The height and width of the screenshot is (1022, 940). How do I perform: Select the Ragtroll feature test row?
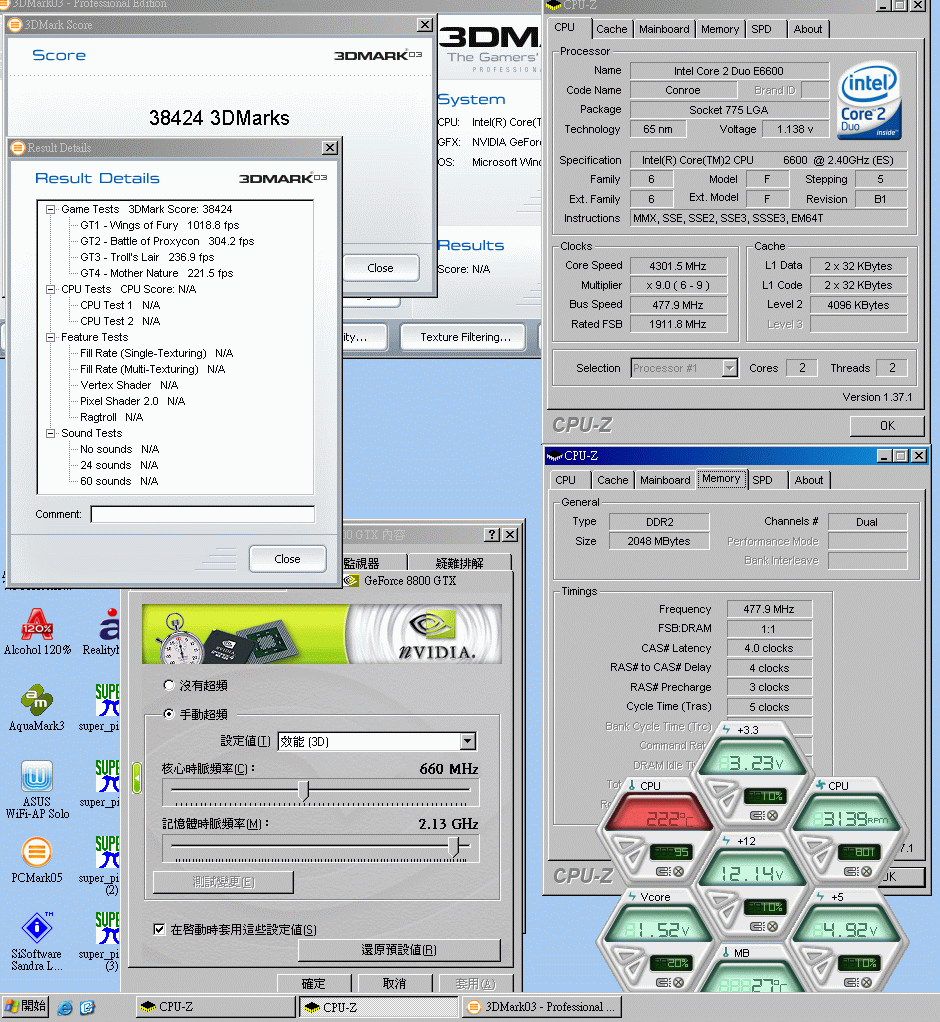coord(111,418)
